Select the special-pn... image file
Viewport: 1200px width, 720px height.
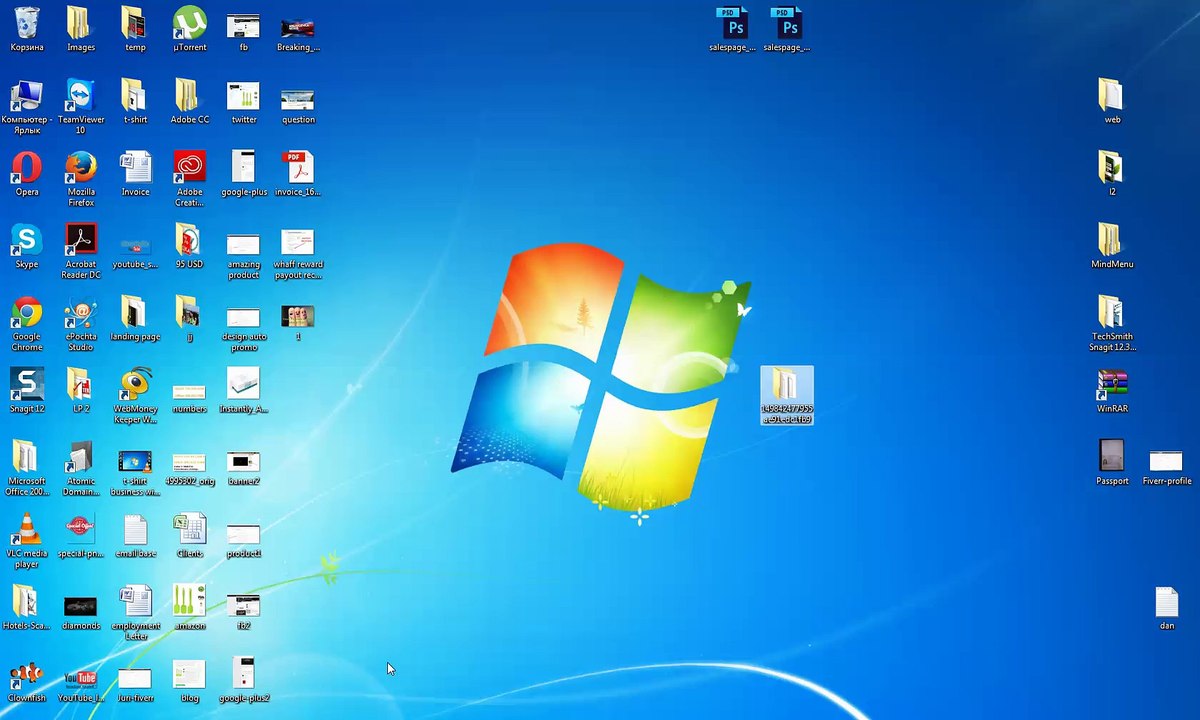pos(81,535)
